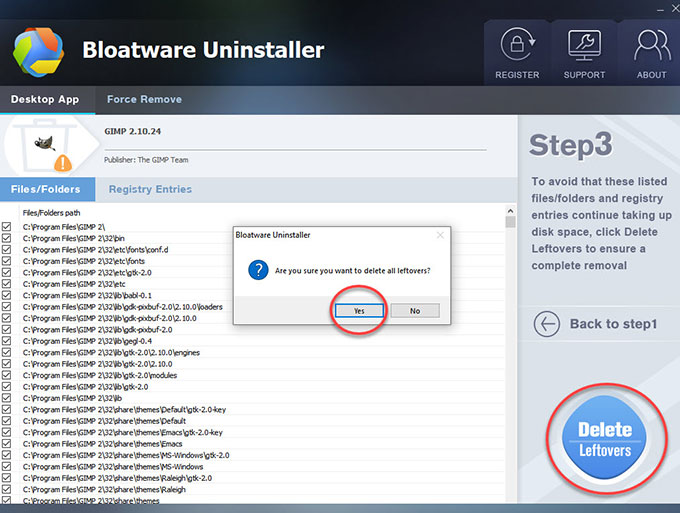Open the REGISTER lock icon
This screenshot has height=513, width=680.
[x=518, y=44]
